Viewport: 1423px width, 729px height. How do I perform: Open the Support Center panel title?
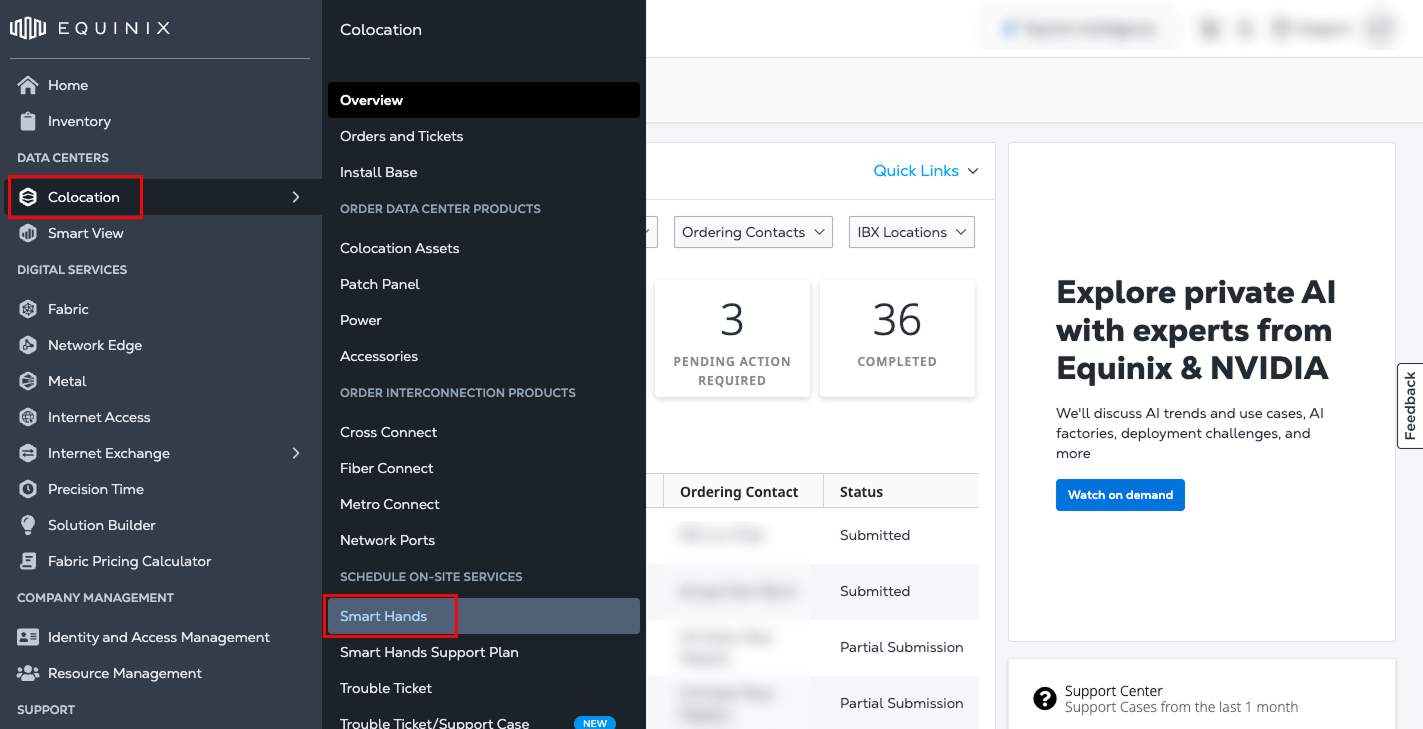[x=1114, y=691]
